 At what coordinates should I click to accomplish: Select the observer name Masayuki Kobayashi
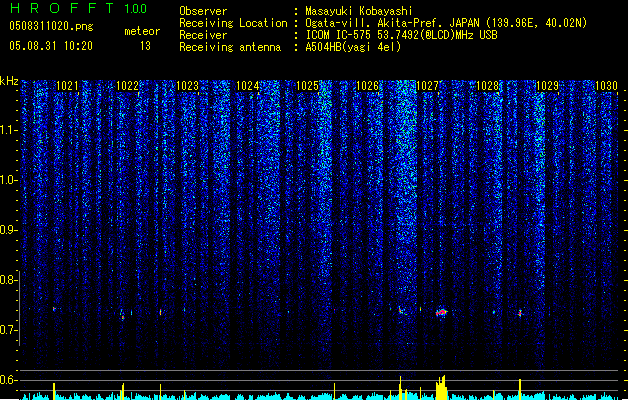click(359, 11)
